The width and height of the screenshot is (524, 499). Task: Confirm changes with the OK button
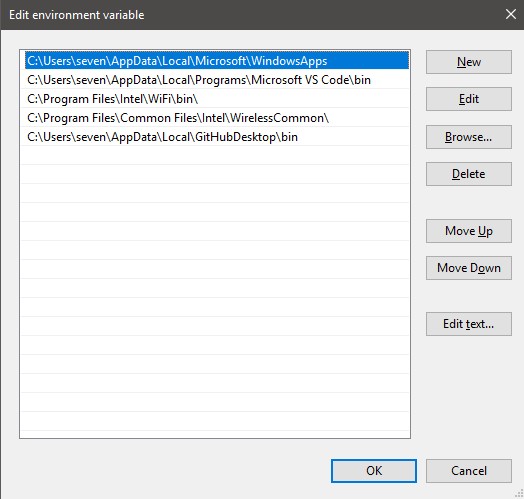374,471
